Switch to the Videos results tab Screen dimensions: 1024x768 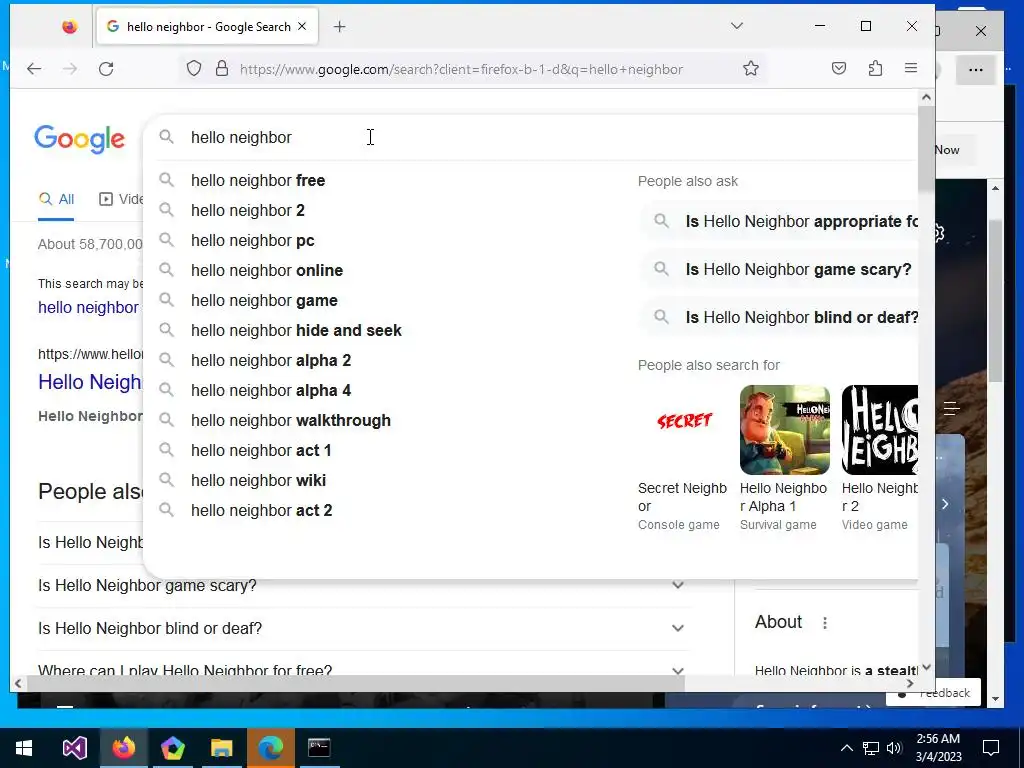pos(121,199)
